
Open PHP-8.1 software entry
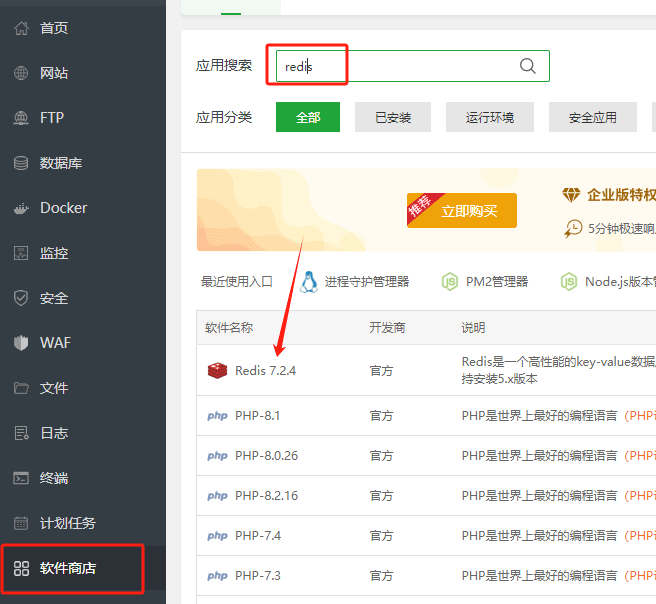point(258,416)
